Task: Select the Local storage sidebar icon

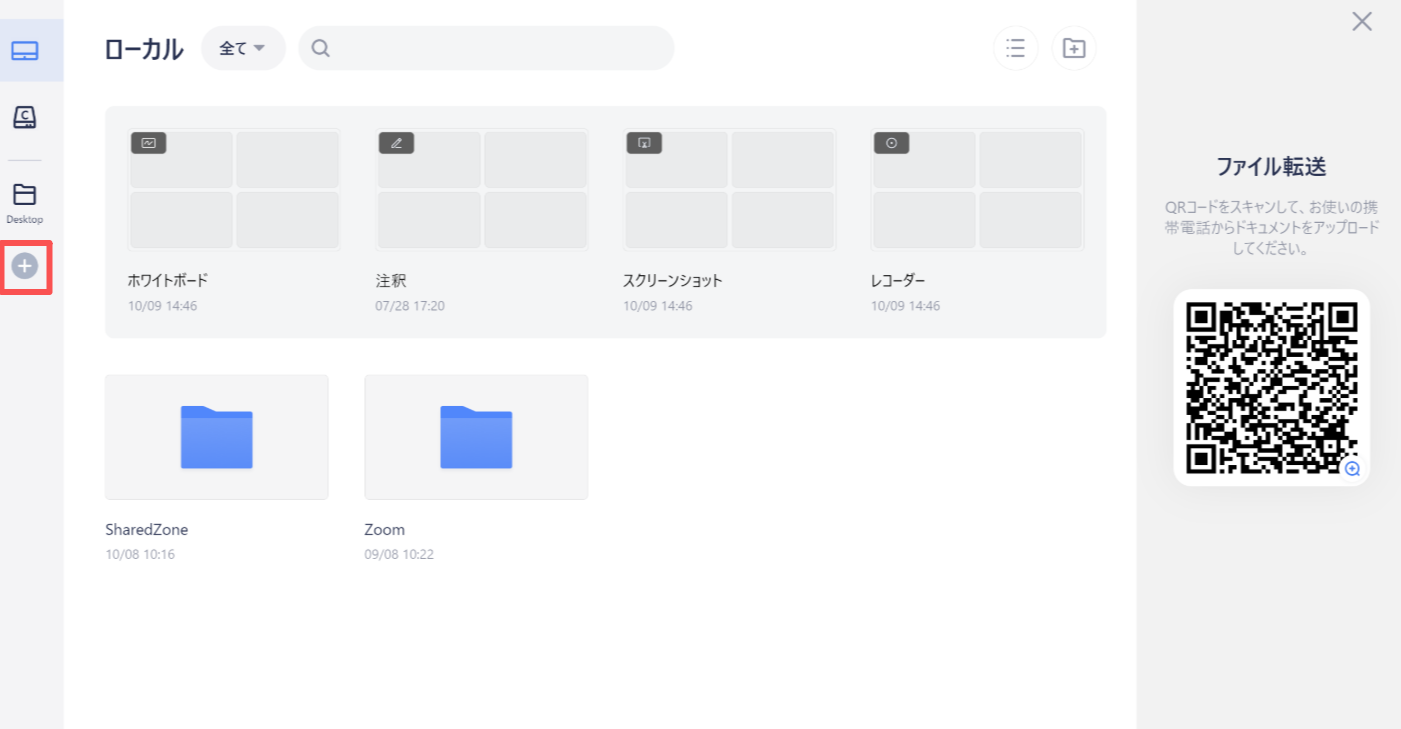Action: click(25, 51)
